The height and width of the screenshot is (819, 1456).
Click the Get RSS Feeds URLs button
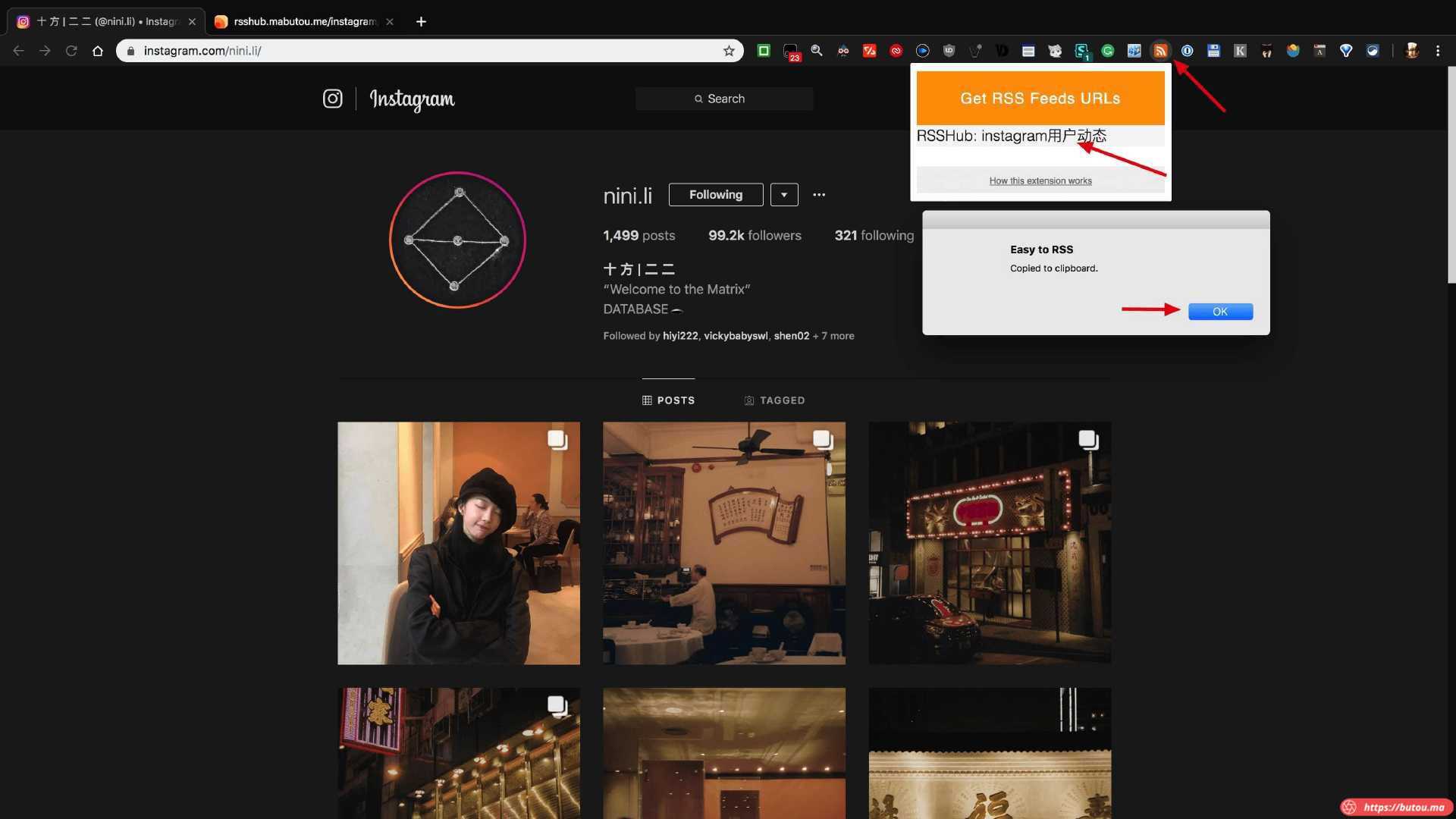[1040, 98]
